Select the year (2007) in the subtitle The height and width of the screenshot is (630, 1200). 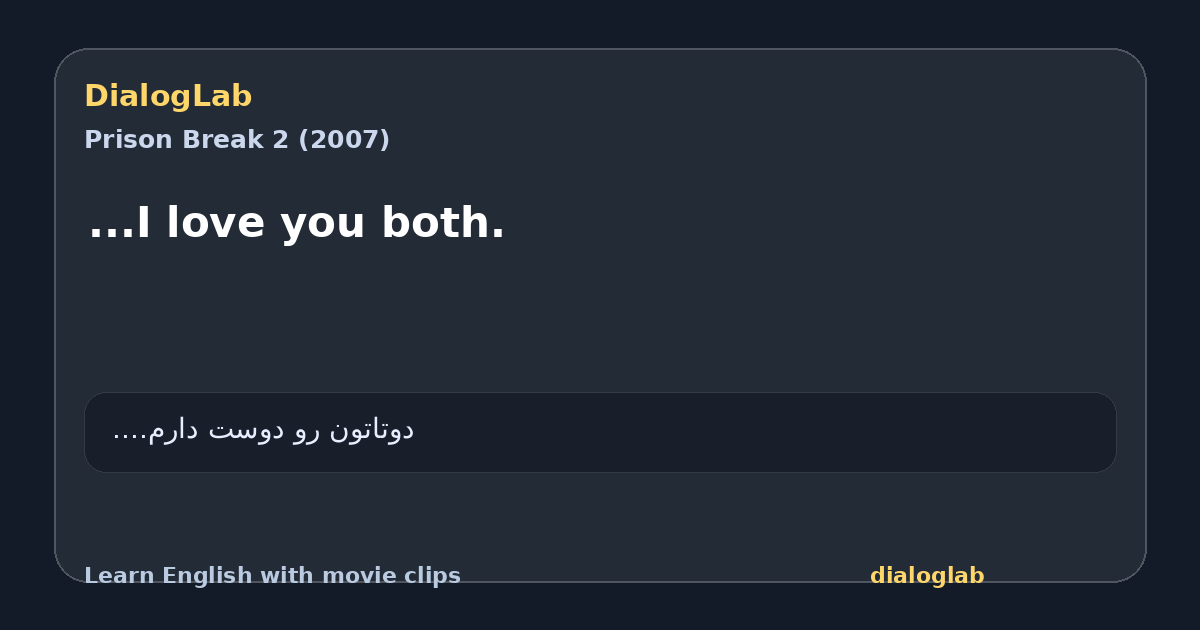click(x=344, y=140)
